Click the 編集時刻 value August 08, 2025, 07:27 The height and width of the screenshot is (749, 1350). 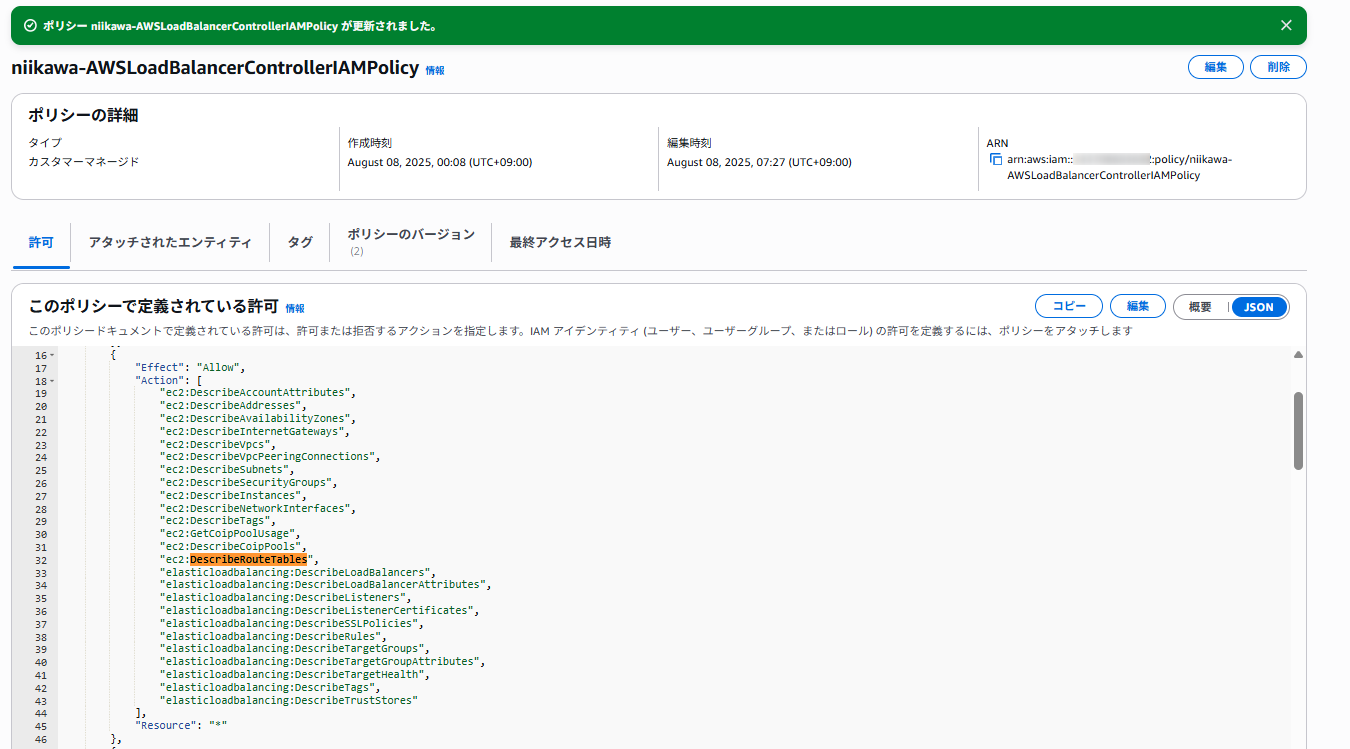click(x=759, y=162)
